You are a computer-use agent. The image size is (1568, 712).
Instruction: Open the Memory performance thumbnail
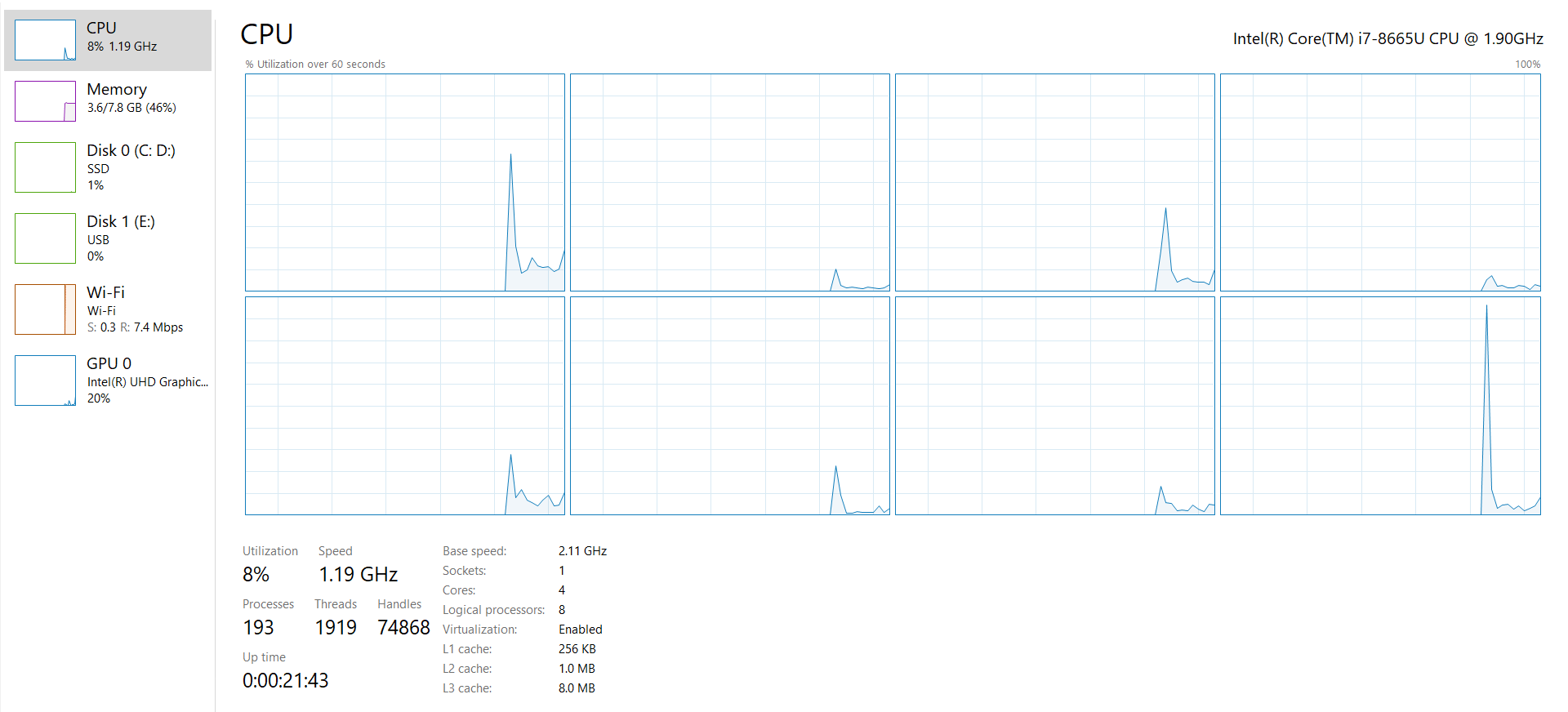(45, 101)
